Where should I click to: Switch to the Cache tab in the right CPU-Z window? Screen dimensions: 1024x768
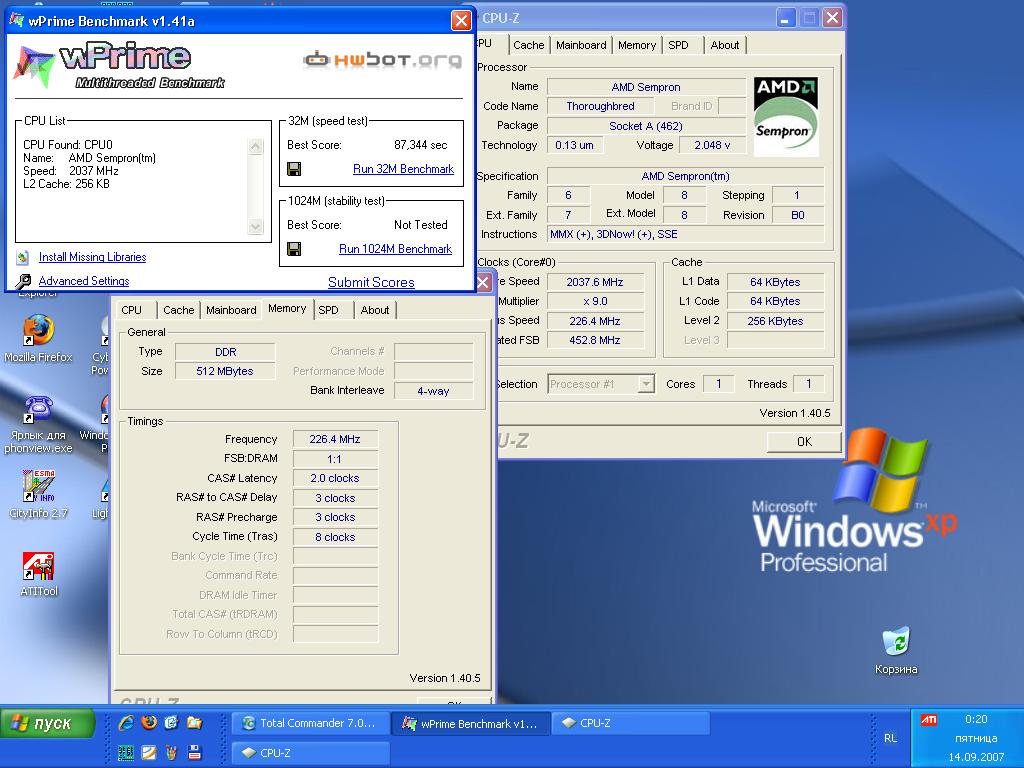click(x=528, y=45)
